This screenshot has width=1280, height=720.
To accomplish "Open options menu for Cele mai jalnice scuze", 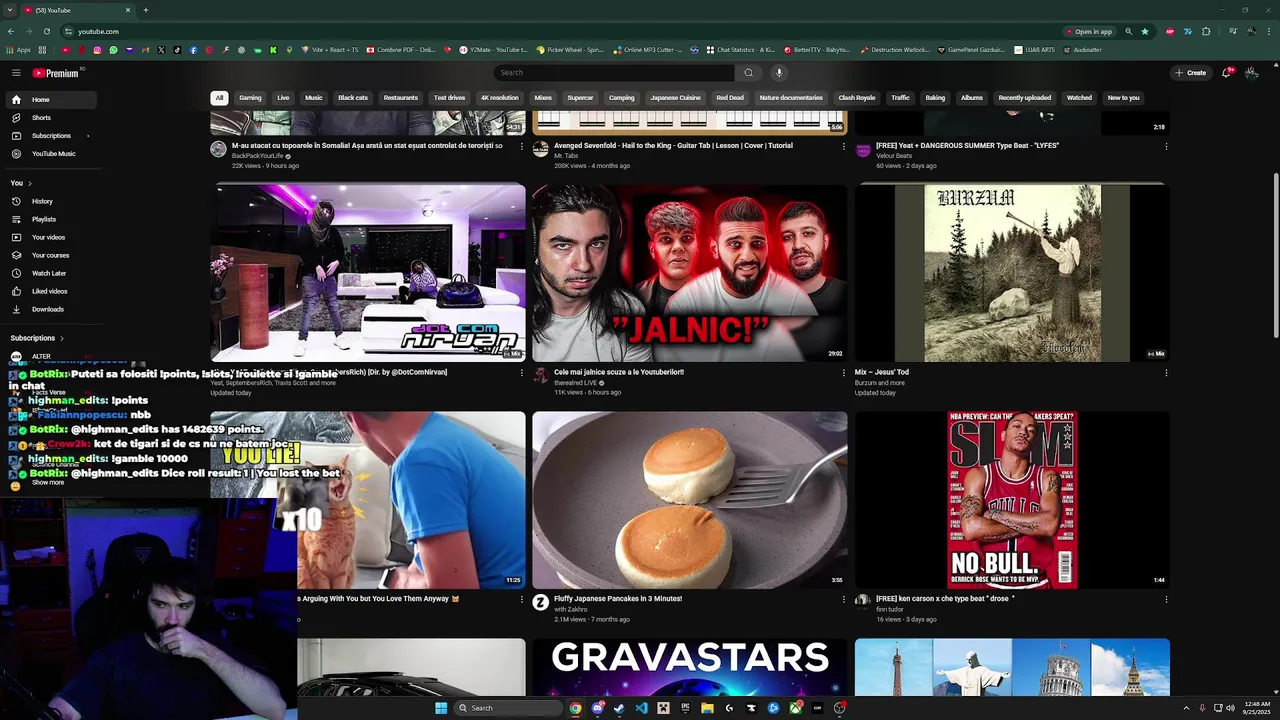I will coord(843,373).
